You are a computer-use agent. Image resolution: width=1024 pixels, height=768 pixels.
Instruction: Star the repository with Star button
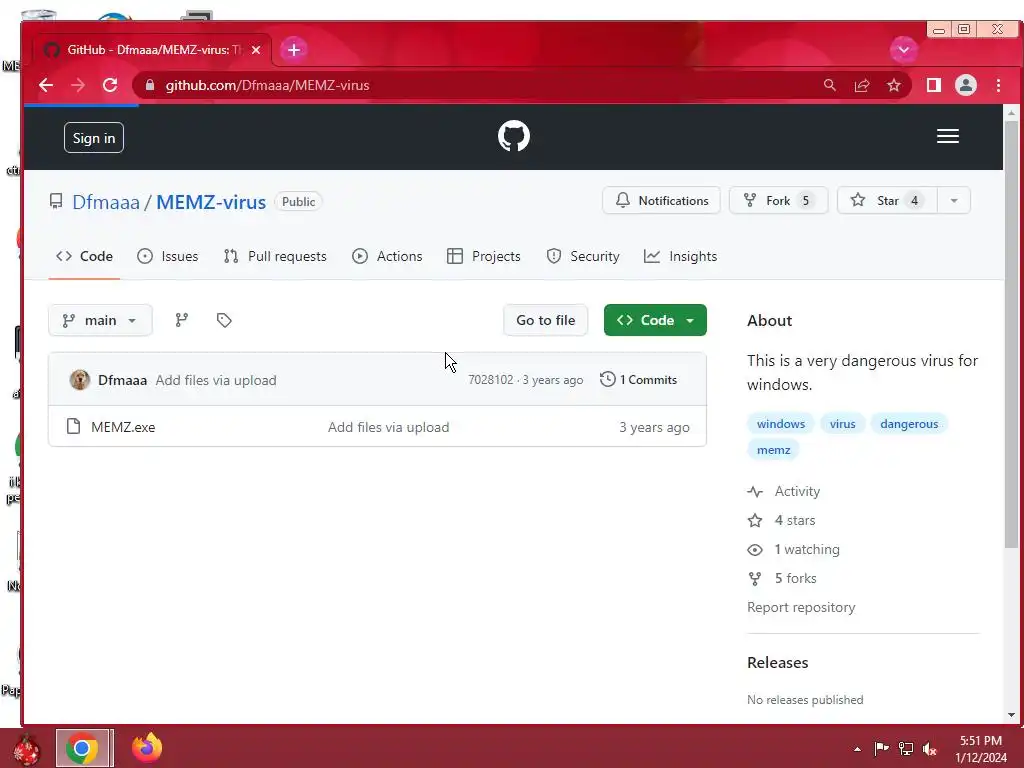pos(887,200)
